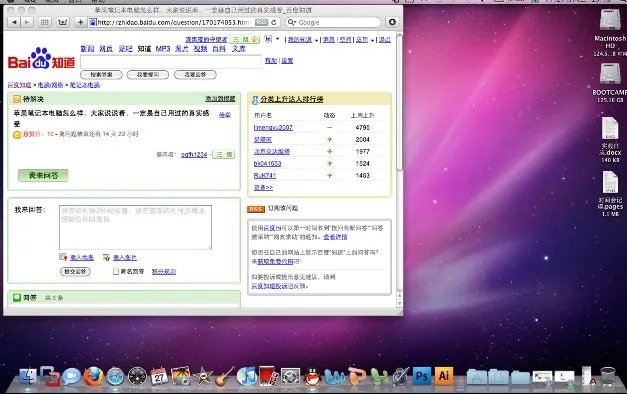This screenshot has height=394, width=627.
Task: Add bookmark with the plus button
Action: (80, 22)
